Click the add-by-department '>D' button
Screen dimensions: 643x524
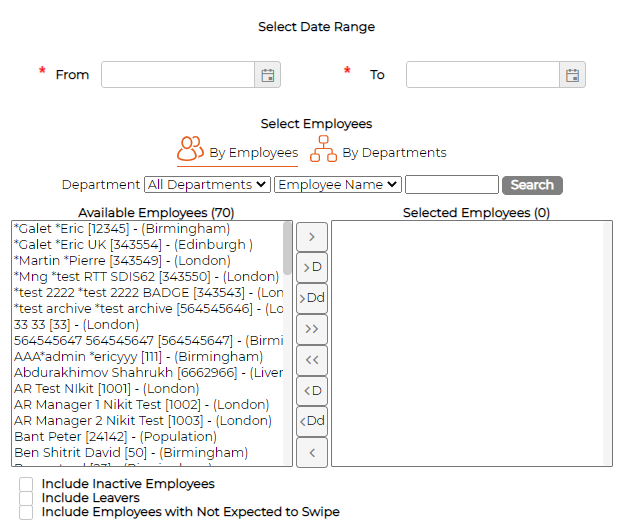point(312,267)
